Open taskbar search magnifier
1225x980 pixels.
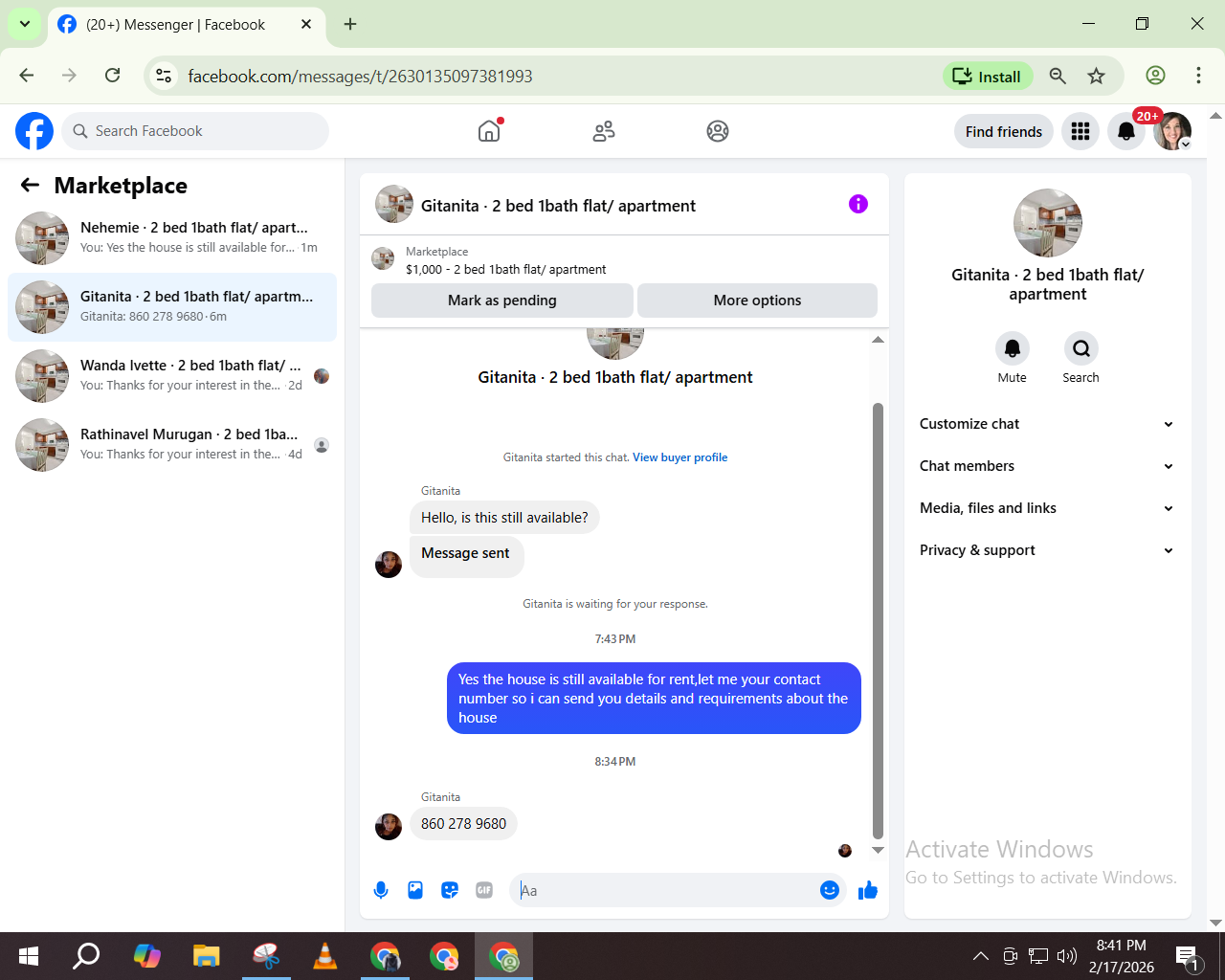click(x=87, y=955)
